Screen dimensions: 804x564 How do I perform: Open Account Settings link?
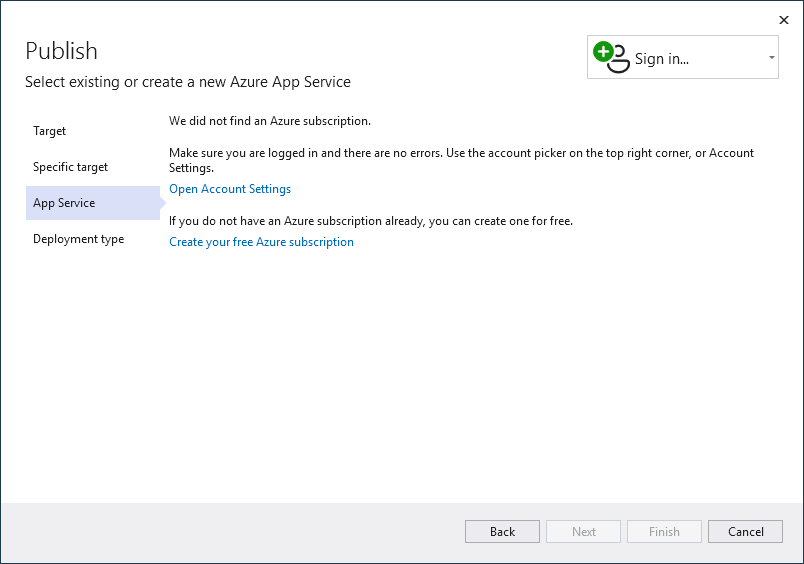click(230, 189)
